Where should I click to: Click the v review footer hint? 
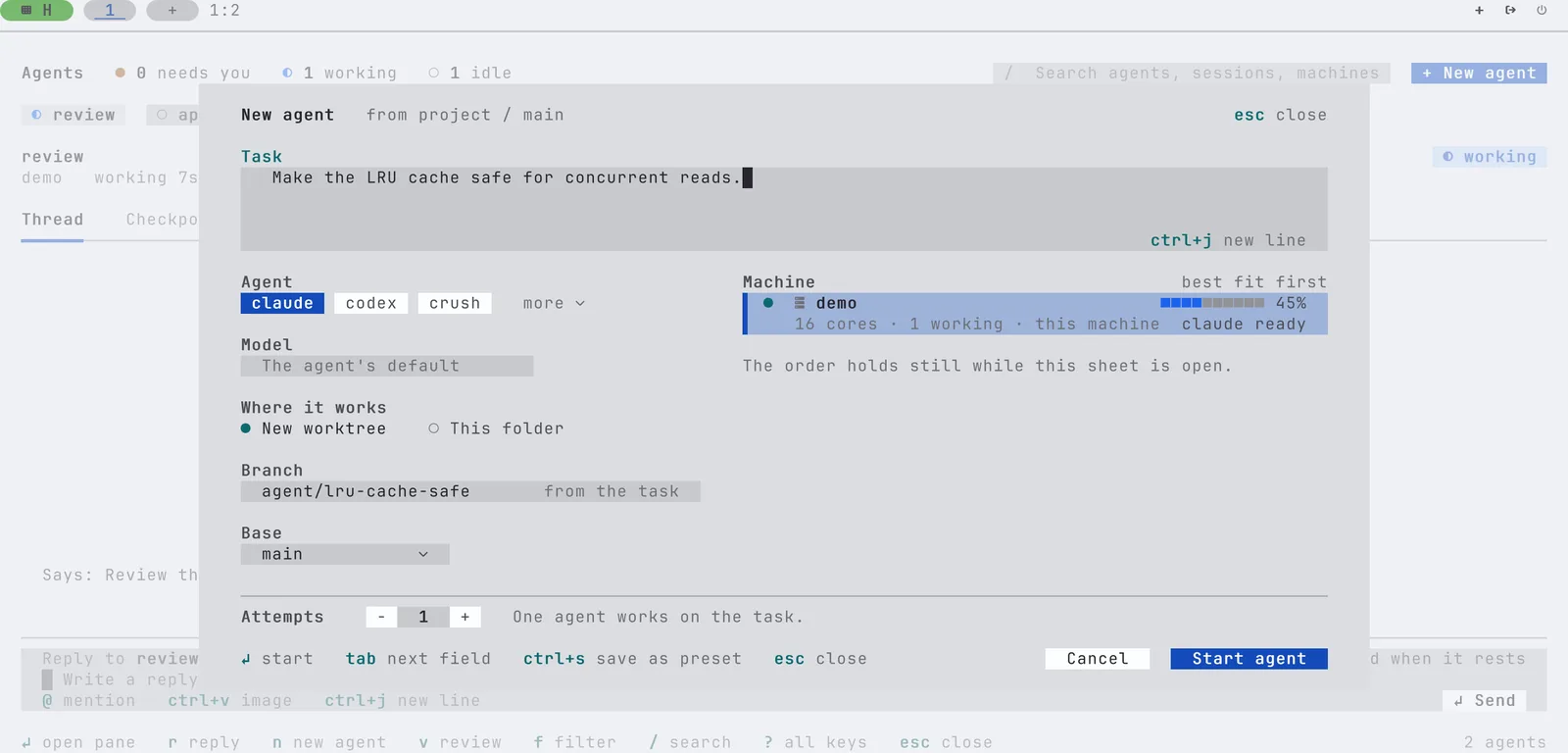460,742
